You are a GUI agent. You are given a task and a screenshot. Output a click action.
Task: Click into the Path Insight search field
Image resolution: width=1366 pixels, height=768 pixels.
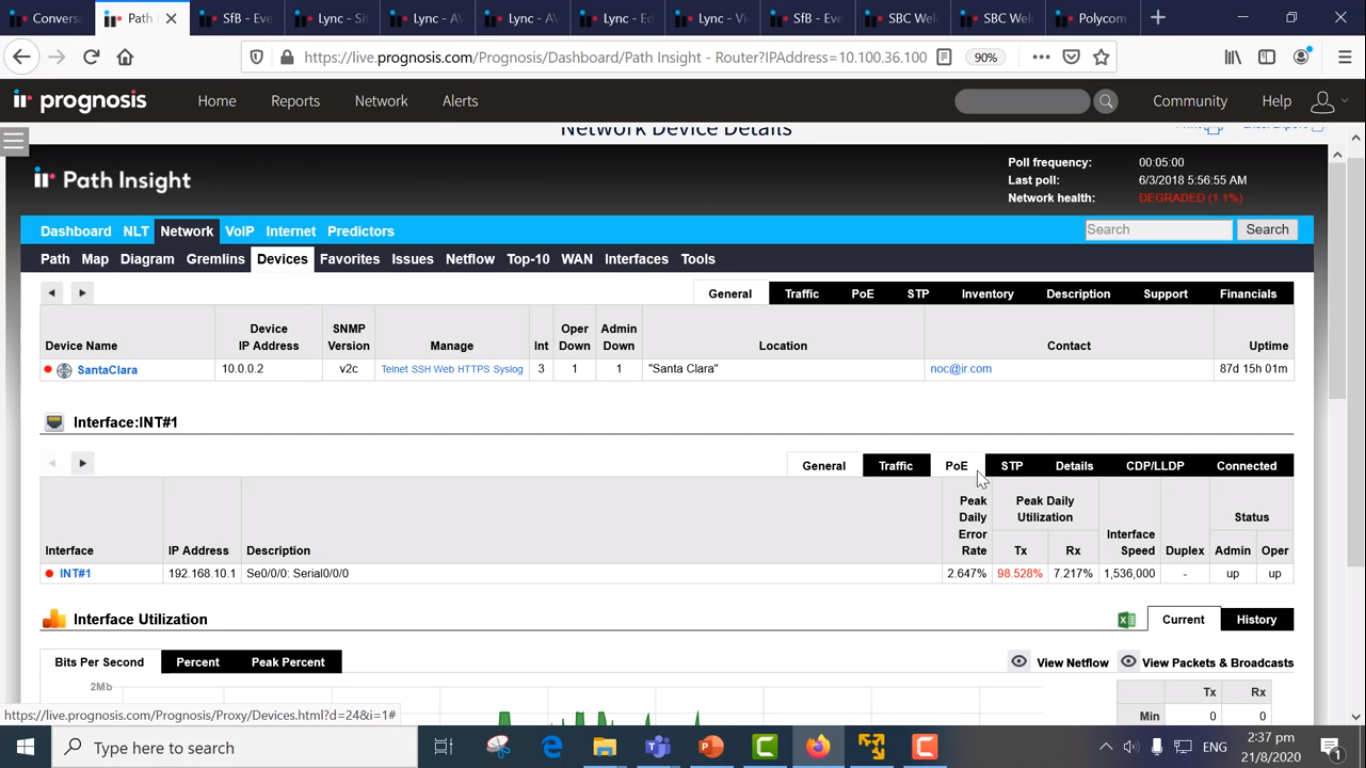pyautogui.click(x=1159, y=230)
